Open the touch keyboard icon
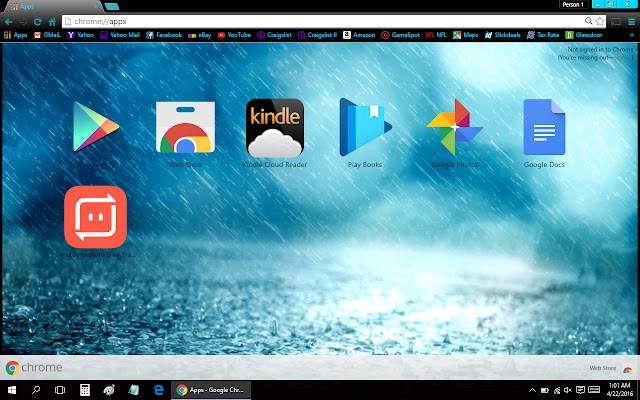This screenshot has height=400, width=640. point(594,390)
